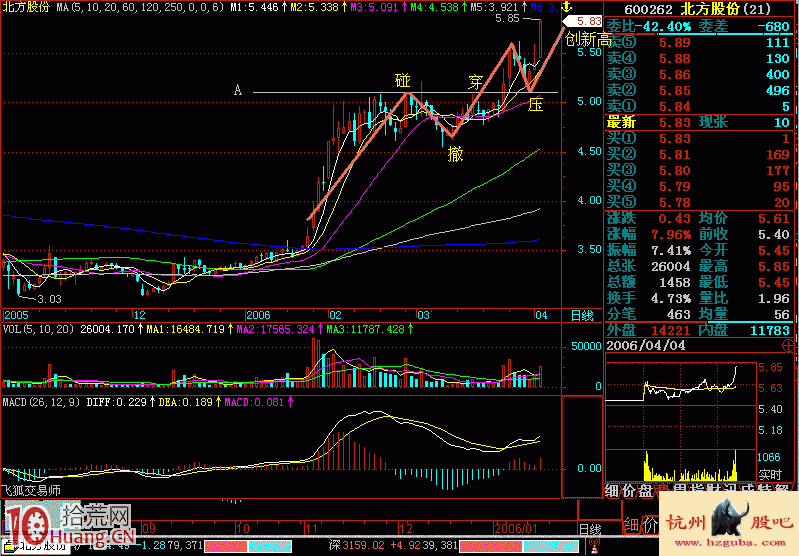Click the bell alert icon above the price axis
Image resolution: width=799 pixels, height=556 pixels.
pyautogui.click(x=566, y=7)
